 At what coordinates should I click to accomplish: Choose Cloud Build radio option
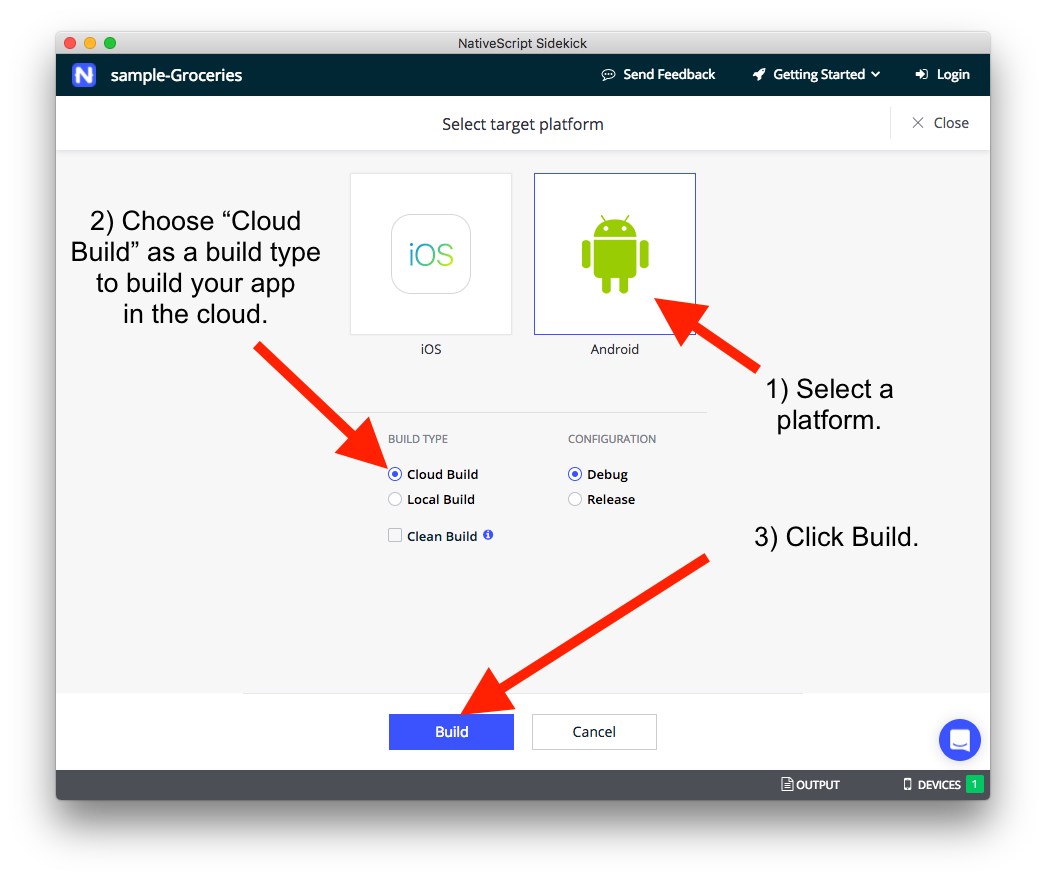tap(395, 474)
